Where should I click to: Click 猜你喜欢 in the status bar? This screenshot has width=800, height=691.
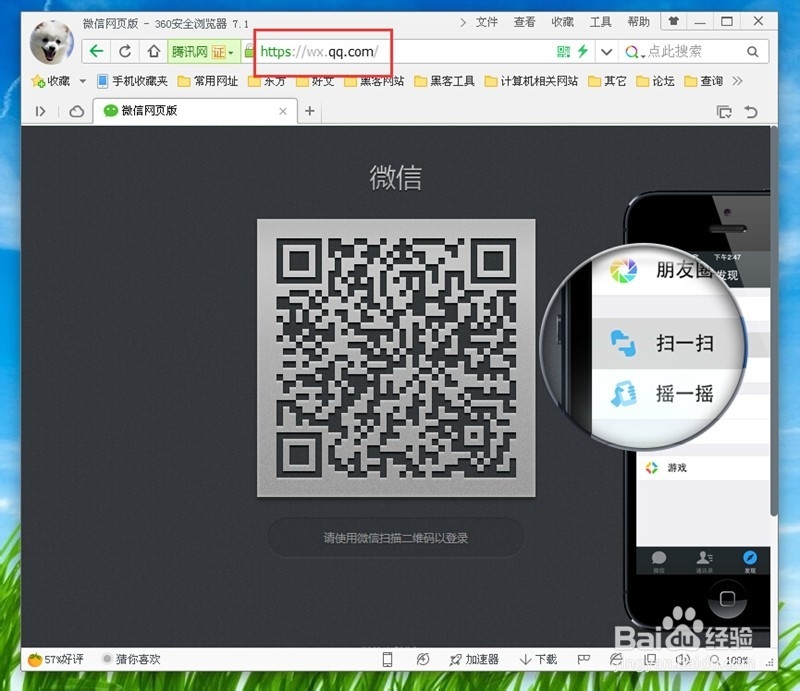click(132, 659)
